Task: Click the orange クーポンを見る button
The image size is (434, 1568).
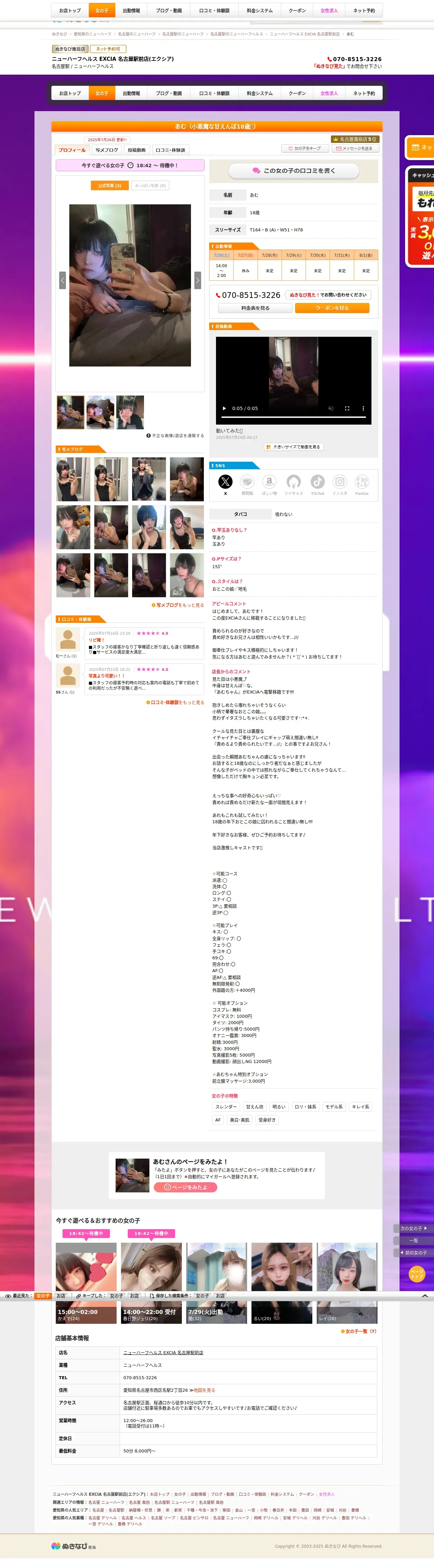Action: click(332, 308)
